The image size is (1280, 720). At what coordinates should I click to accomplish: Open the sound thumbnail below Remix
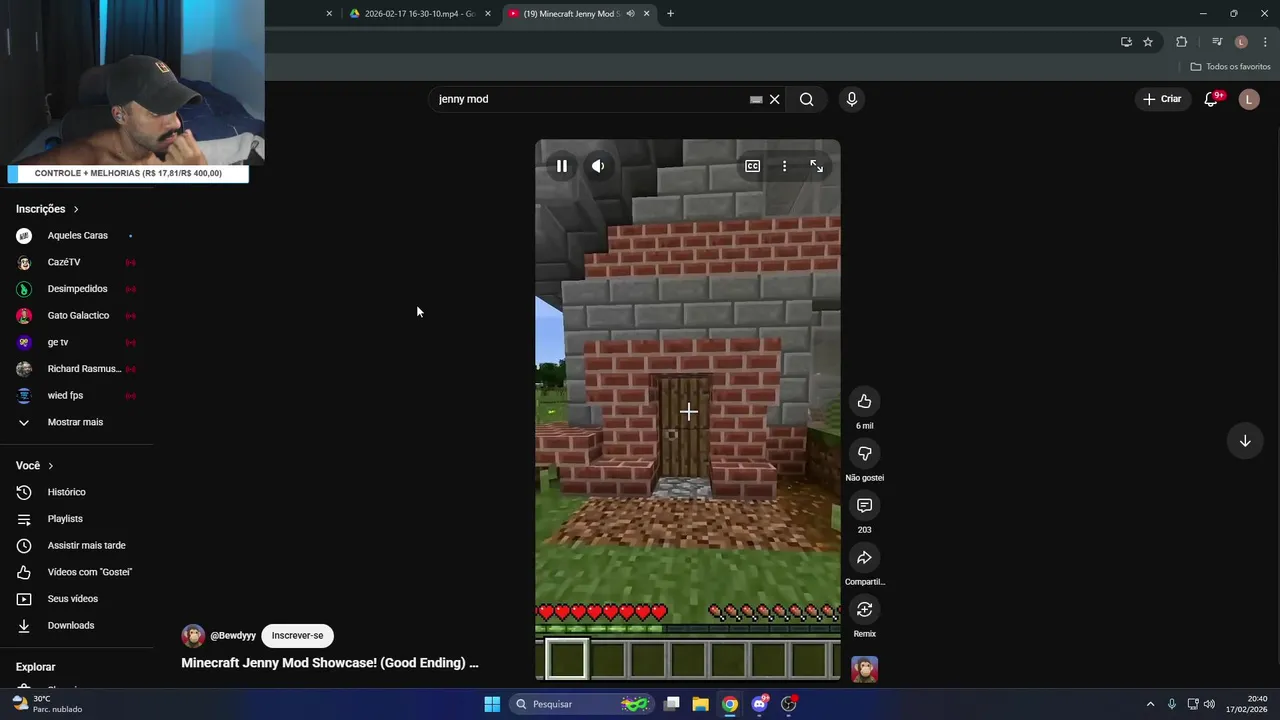[864, 669]
